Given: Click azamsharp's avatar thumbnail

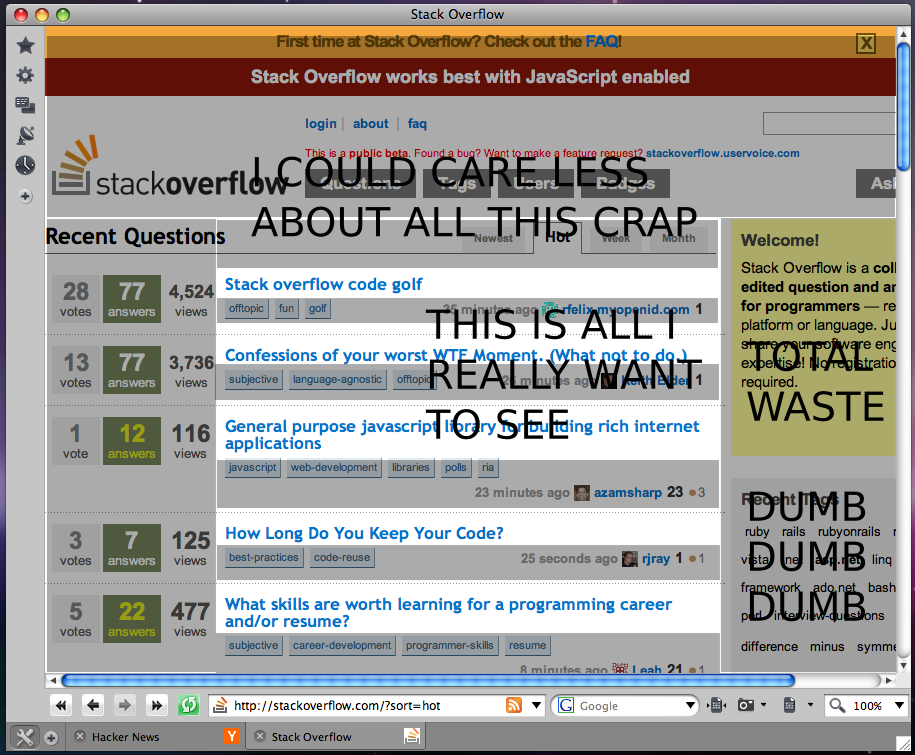Looking at the screenshot, I should point(582,493).
